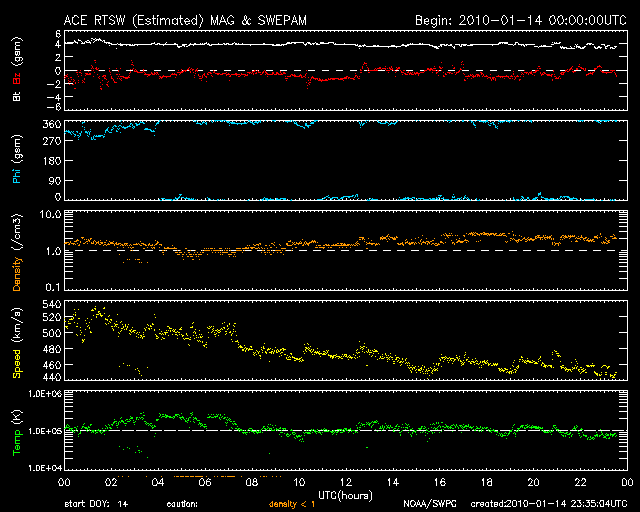
Task: Click the blue Phi (gsm) axis label
Action: 17,160
